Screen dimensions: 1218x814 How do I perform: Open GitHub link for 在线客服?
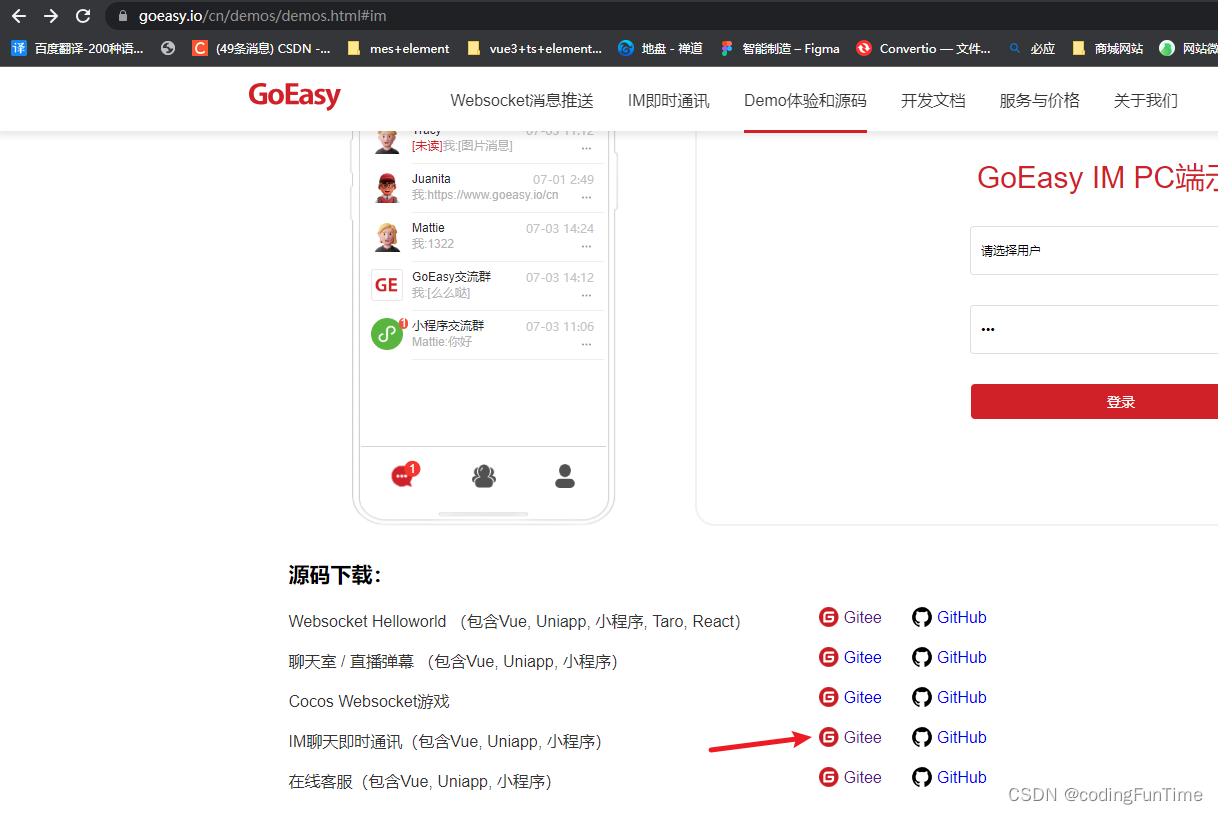pos(950,777)
